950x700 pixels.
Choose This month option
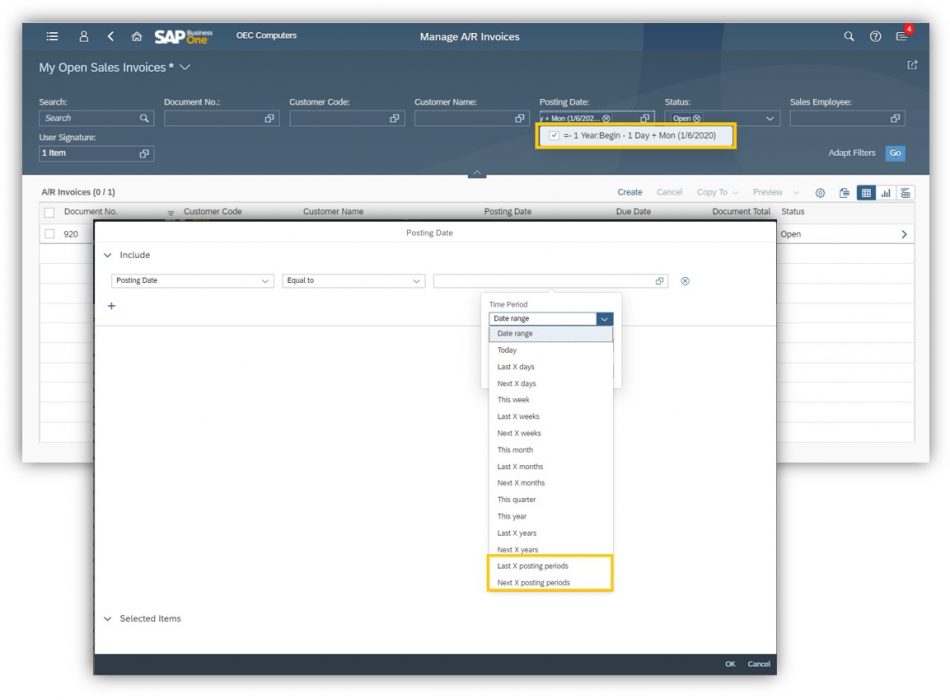[551, 450]
